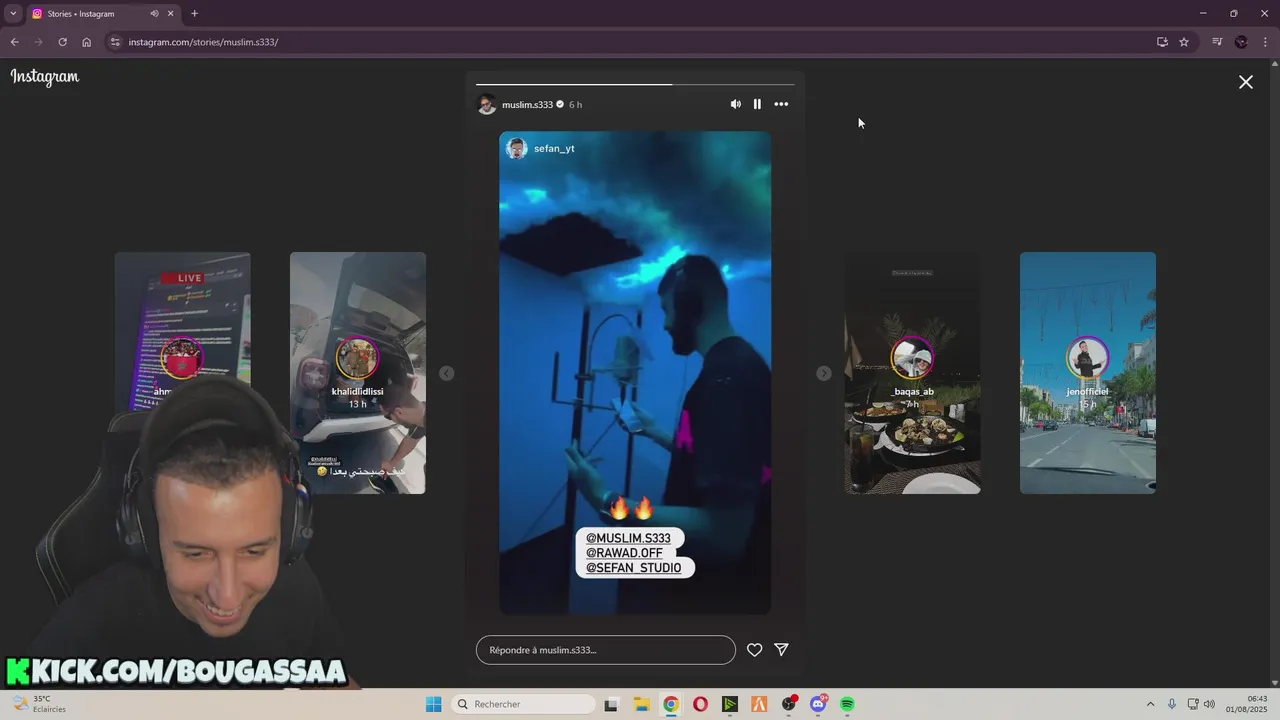1280x720 pixels.
Task: Open the browser home page
Action: pyautogui.click(x=86, y=42)
